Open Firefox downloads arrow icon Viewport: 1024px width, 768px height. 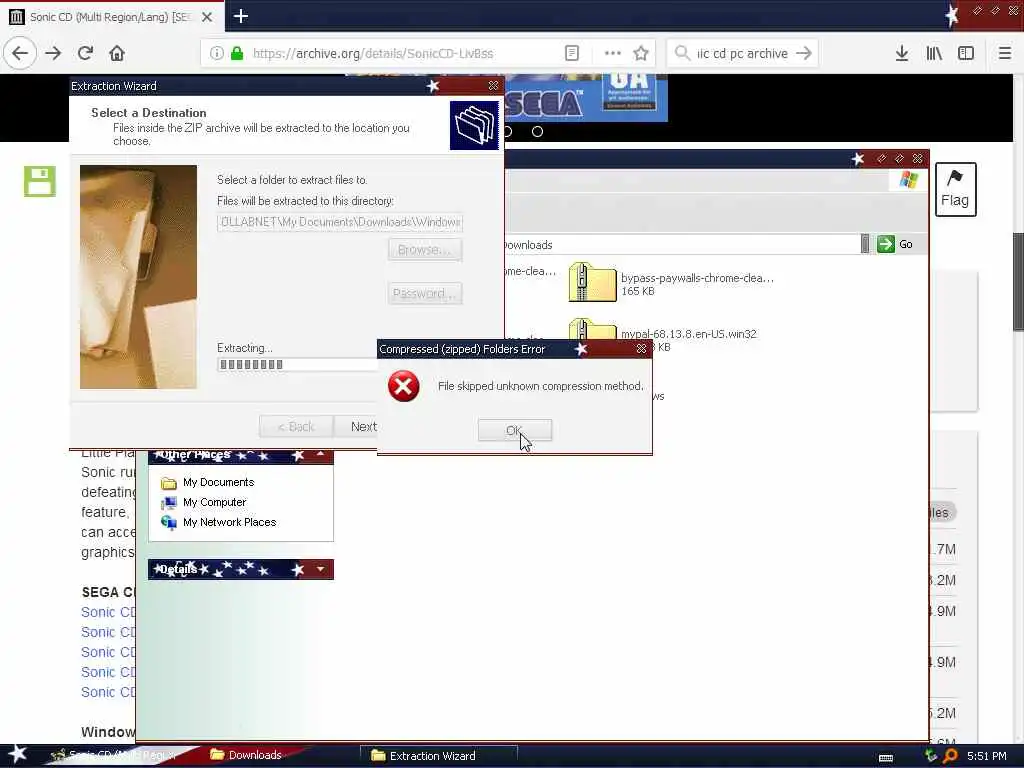coord(902,54)
